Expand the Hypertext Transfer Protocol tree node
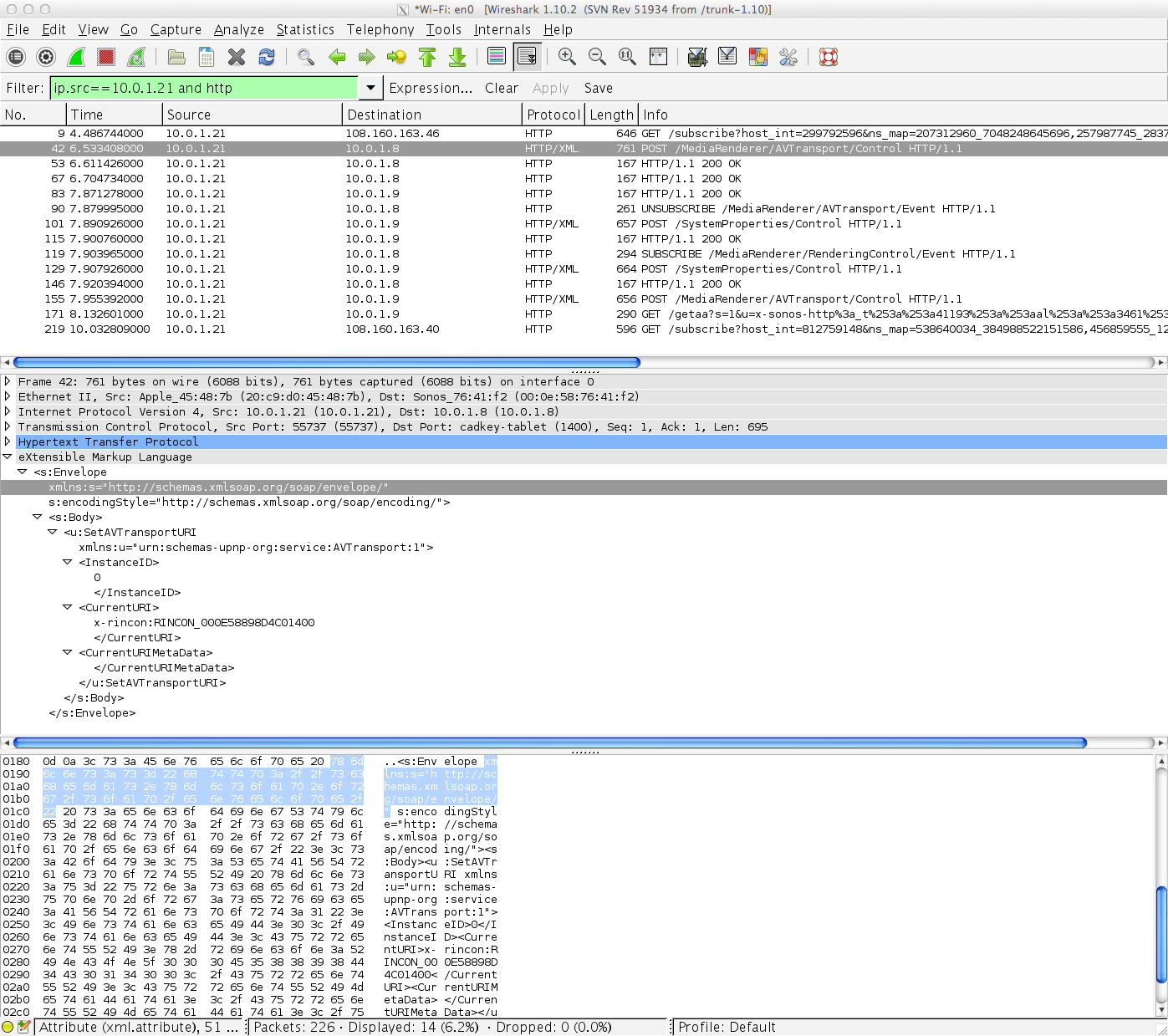 tap(8, 441)
